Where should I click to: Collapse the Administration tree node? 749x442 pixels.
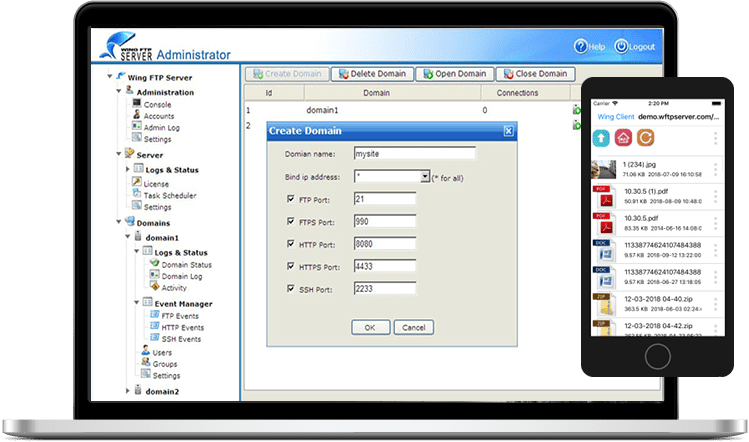(118, 91)
